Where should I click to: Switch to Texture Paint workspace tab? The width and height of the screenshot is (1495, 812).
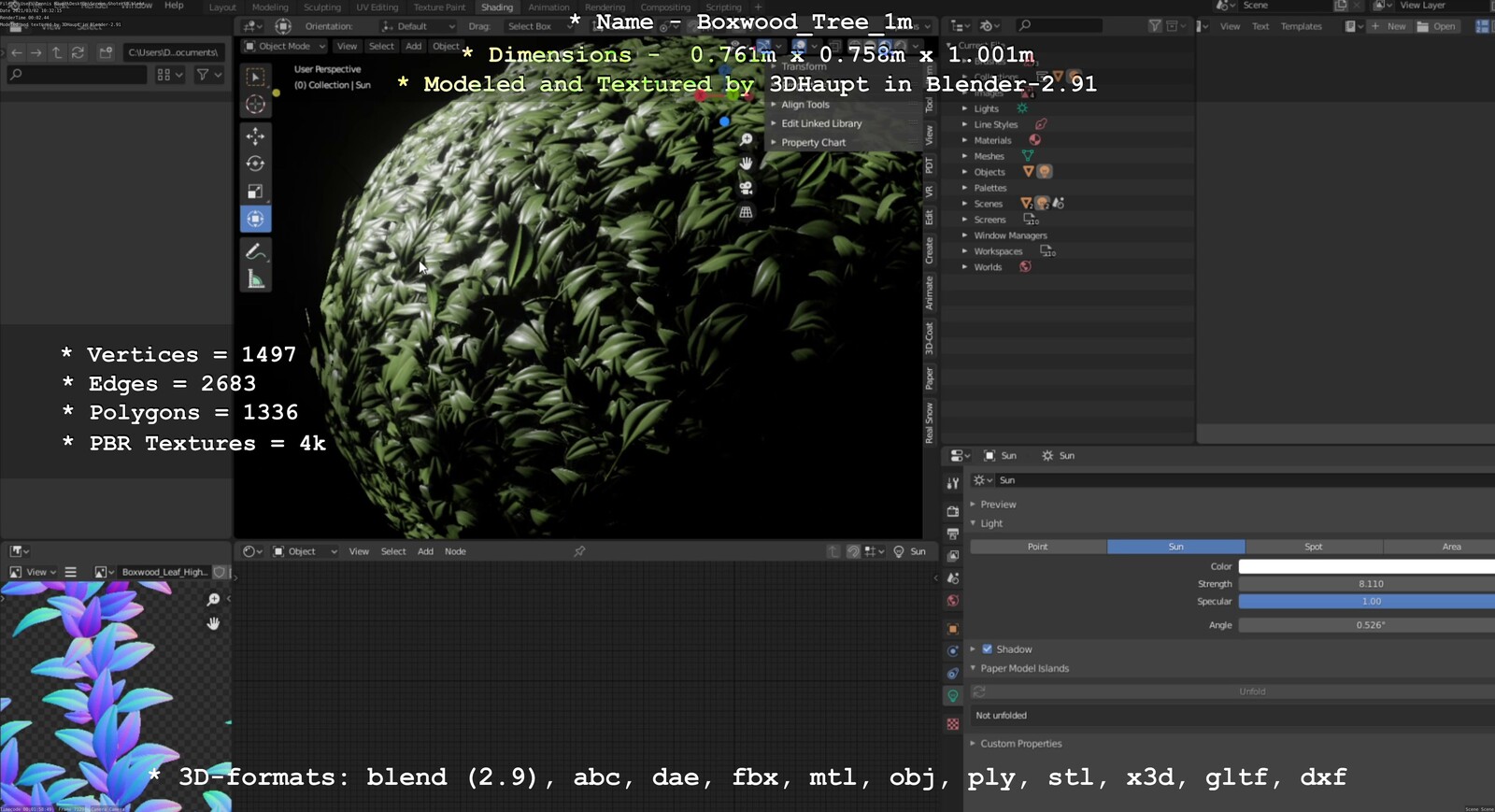click(x=439, y=7)
